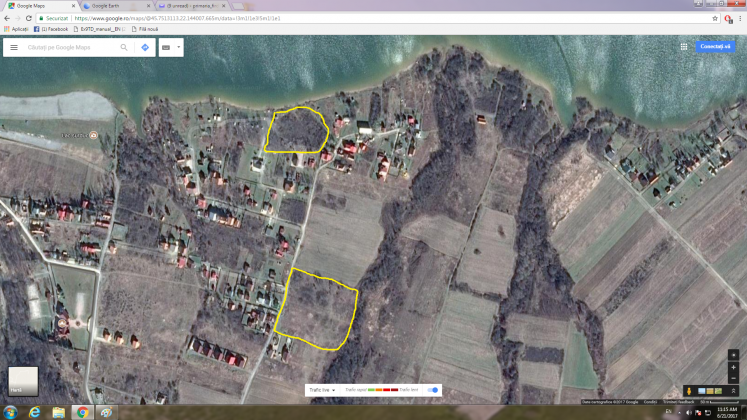The height and width of the screenshot is (420, 747).
Task: Zoom in the map with plus button
Action: [733, 367]
